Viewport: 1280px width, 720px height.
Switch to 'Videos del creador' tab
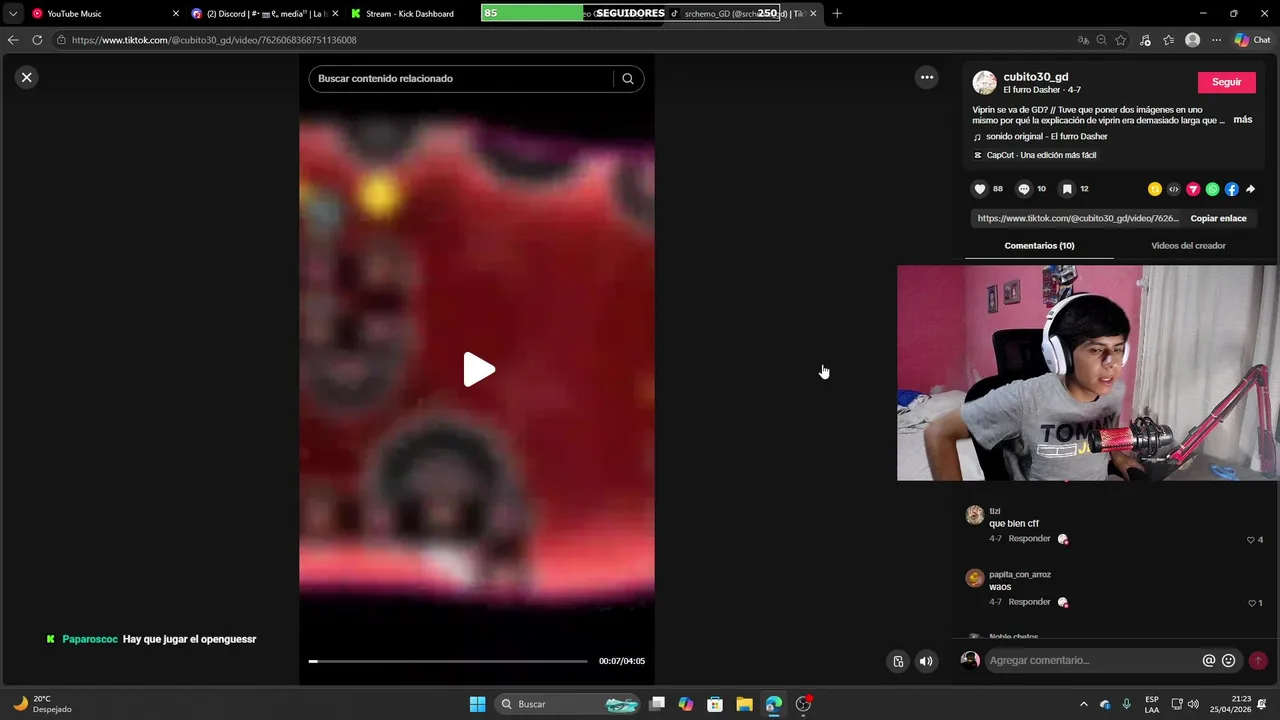1188,245
